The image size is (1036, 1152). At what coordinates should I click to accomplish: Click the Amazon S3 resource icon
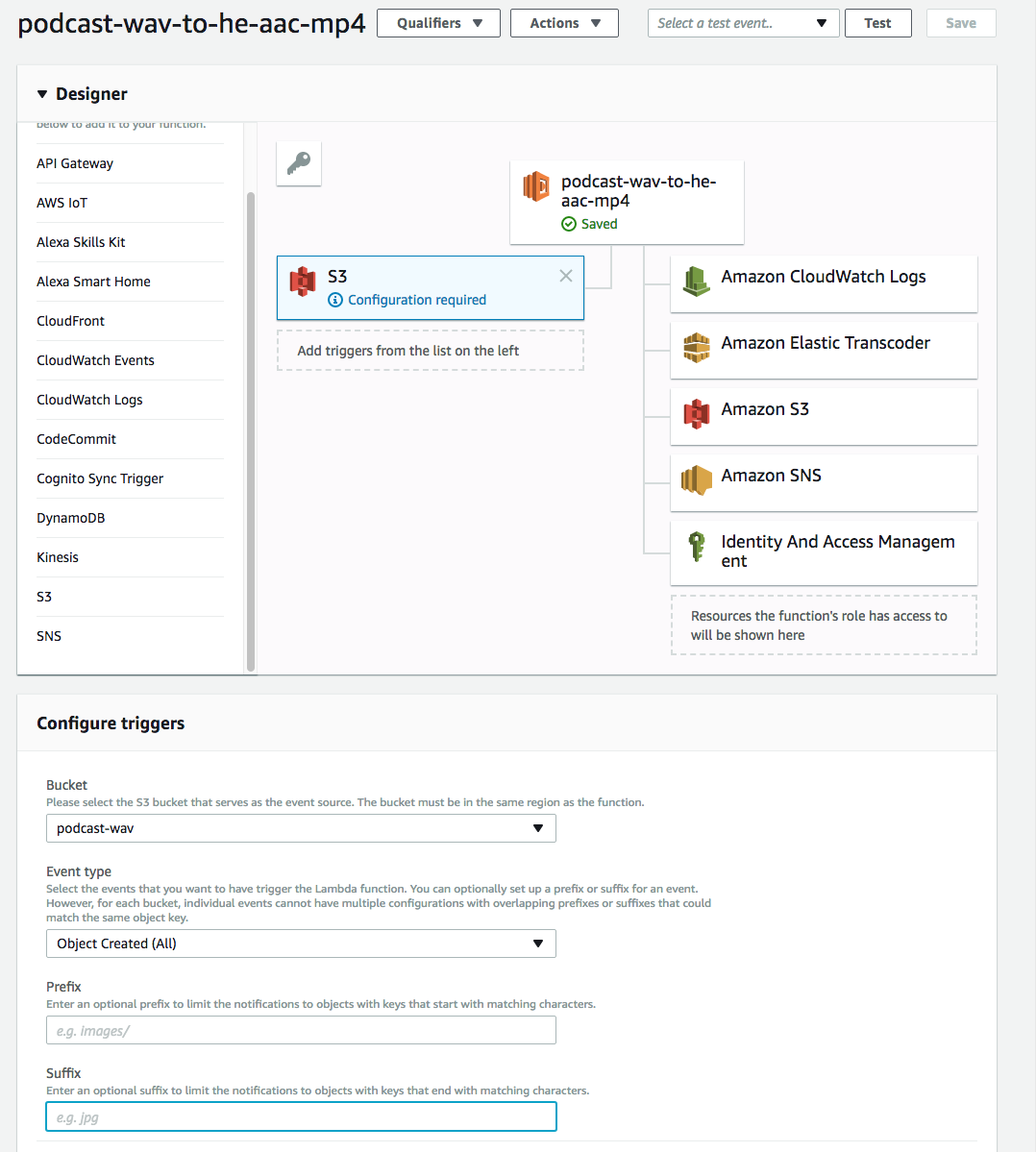(x=697, y=414)
